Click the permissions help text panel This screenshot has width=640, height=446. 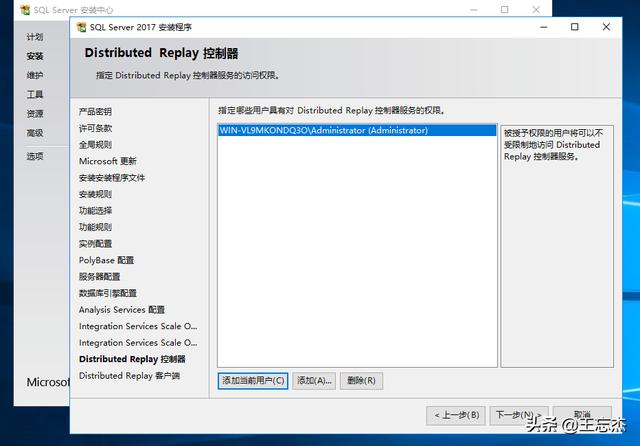(557, 246)
